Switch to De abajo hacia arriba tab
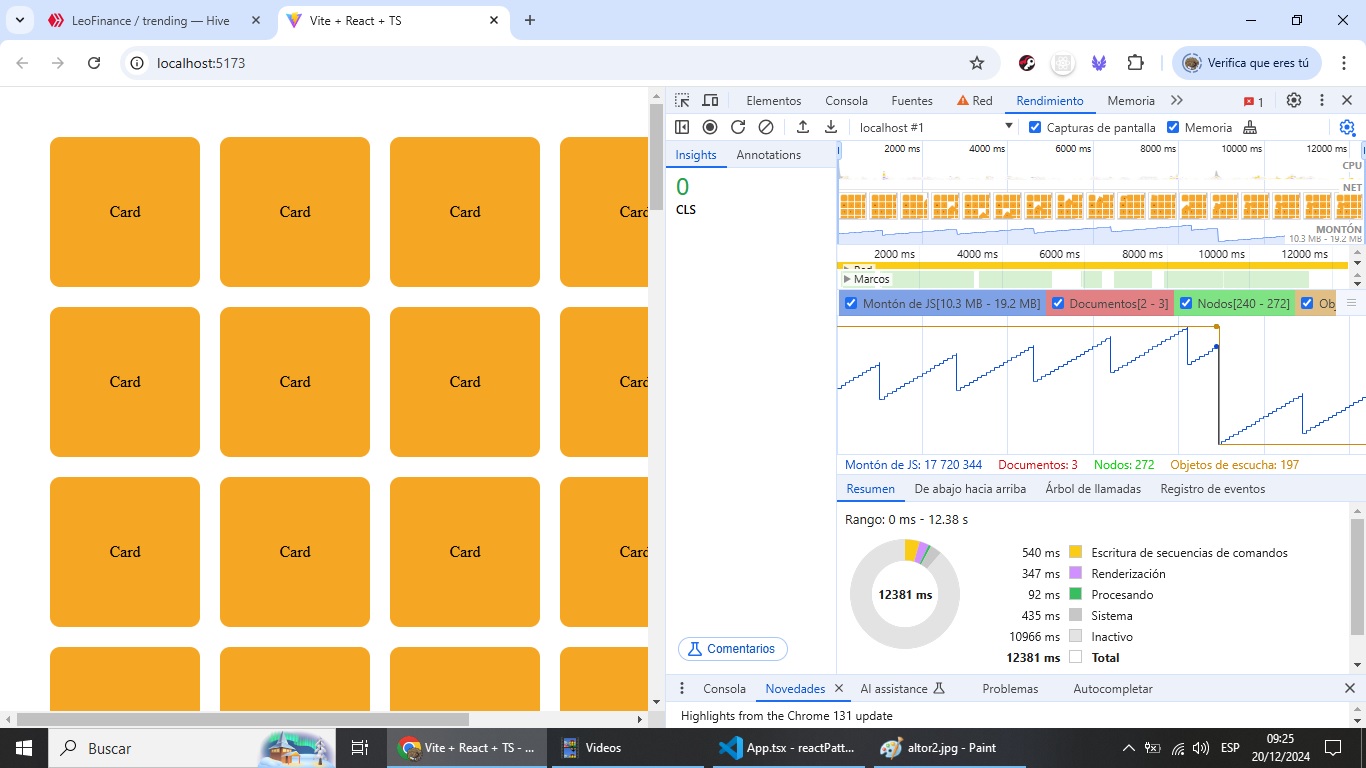Viewport: 1366px width, 768px height. coord(970,489)
